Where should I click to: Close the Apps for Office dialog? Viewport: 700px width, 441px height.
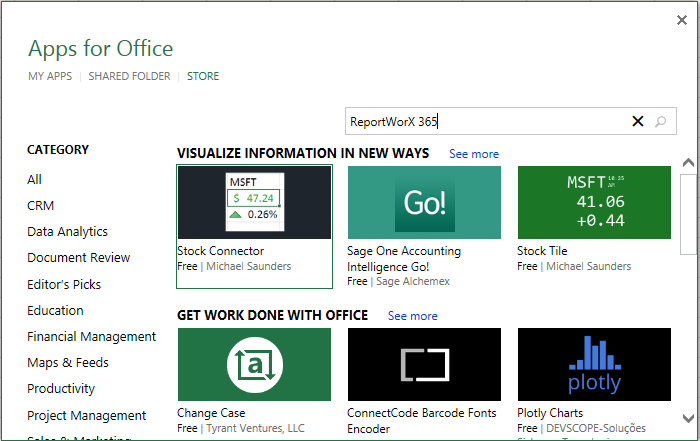pyautogui.click(x=682, y=20)
